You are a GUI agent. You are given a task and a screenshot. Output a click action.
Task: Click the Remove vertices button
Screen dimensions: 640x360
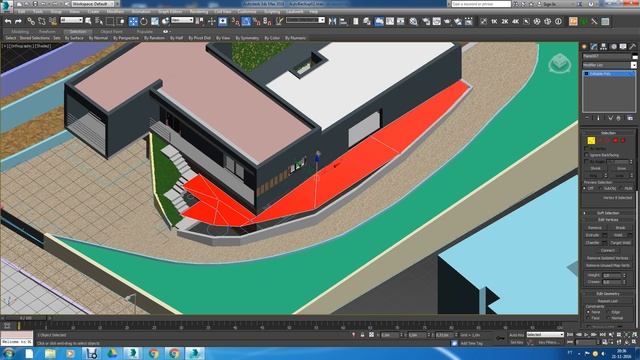click(594, 228)
